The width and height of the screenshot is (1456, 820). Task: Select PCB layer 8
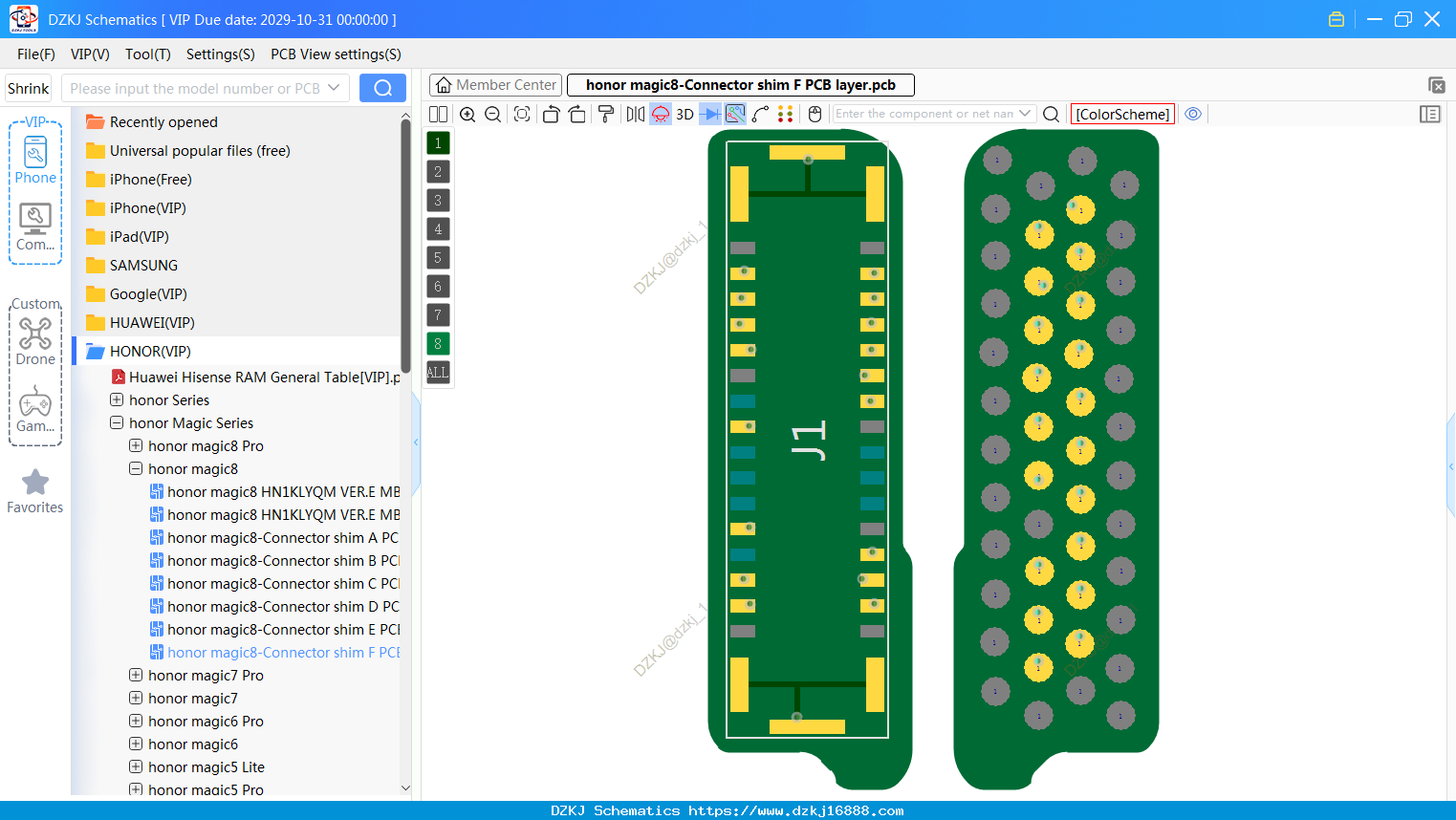(438, 343)
